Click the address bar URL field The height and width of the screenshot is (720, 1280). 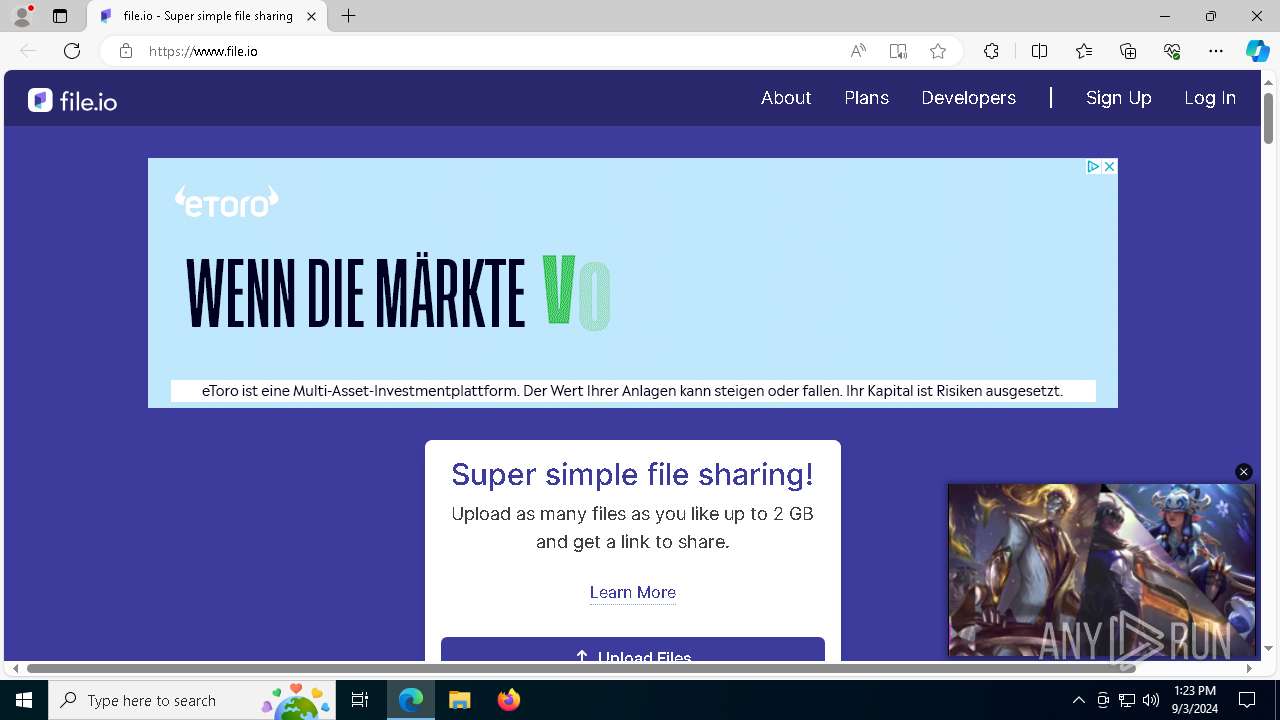coord(490,51)
